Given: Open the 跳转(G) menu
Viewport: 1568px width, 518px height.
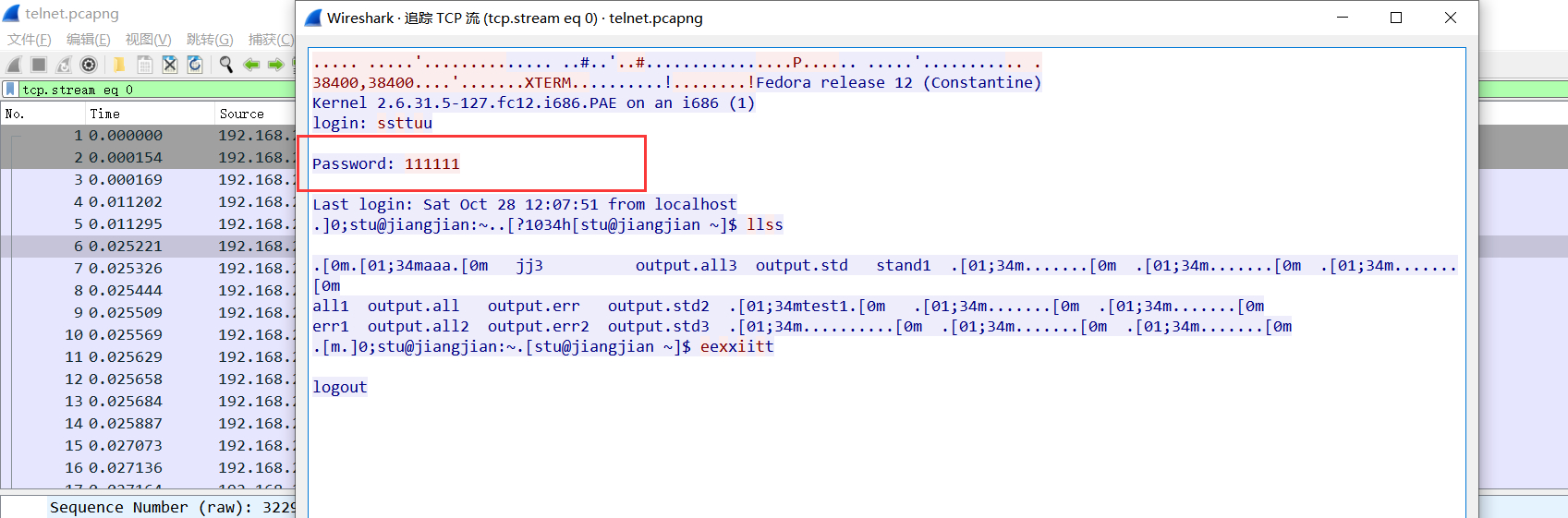Looking at the screenshot, I should coord(210,40).
